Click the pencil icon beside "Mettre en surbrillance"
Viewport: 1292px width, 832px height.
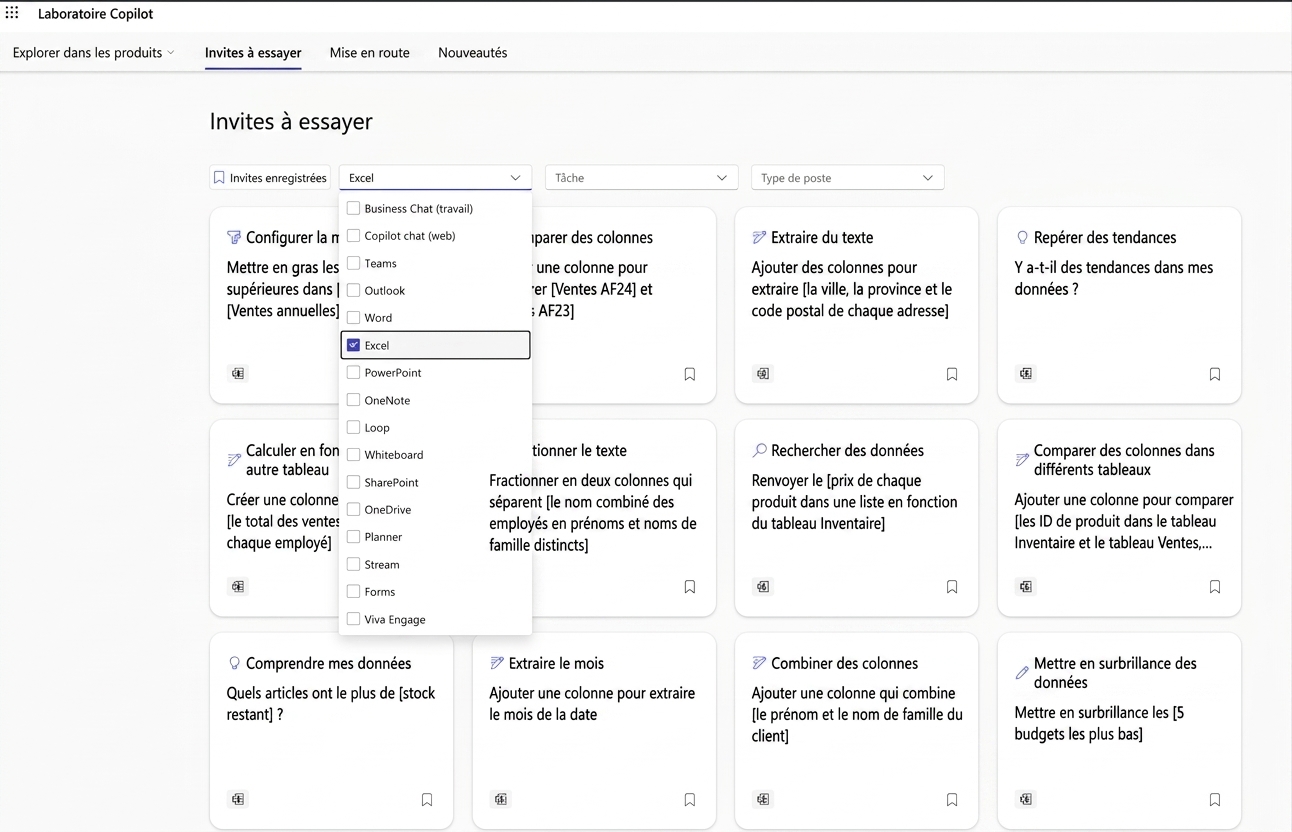1022,673
